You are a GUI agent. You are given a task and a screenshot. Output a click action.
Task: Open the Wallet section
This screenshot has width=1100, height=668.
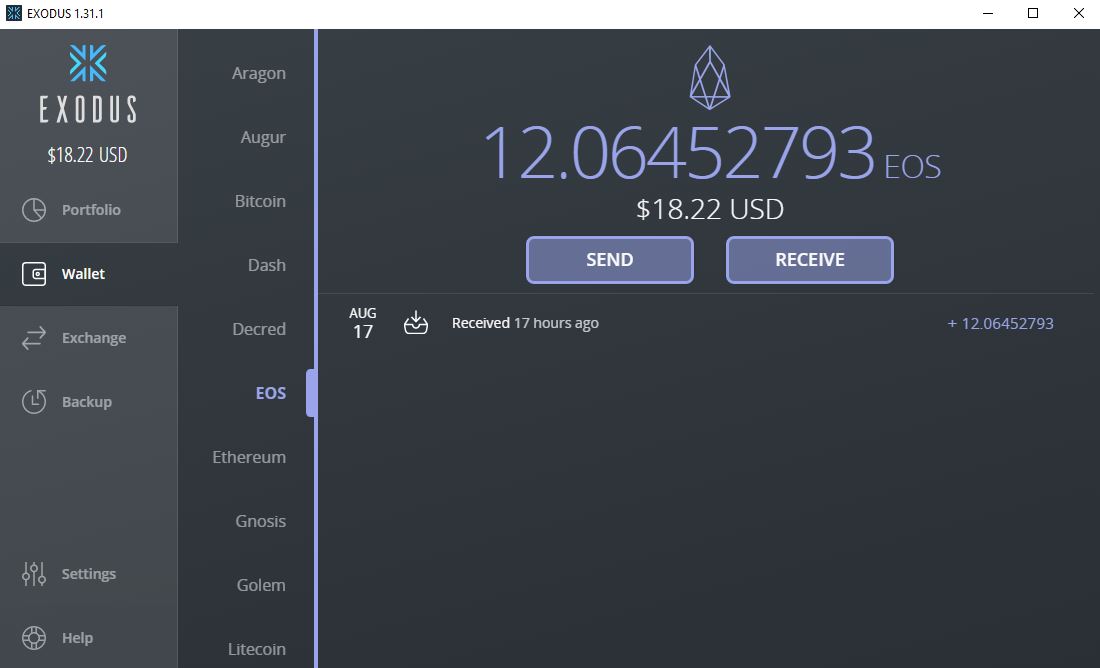tap(89, 274)
